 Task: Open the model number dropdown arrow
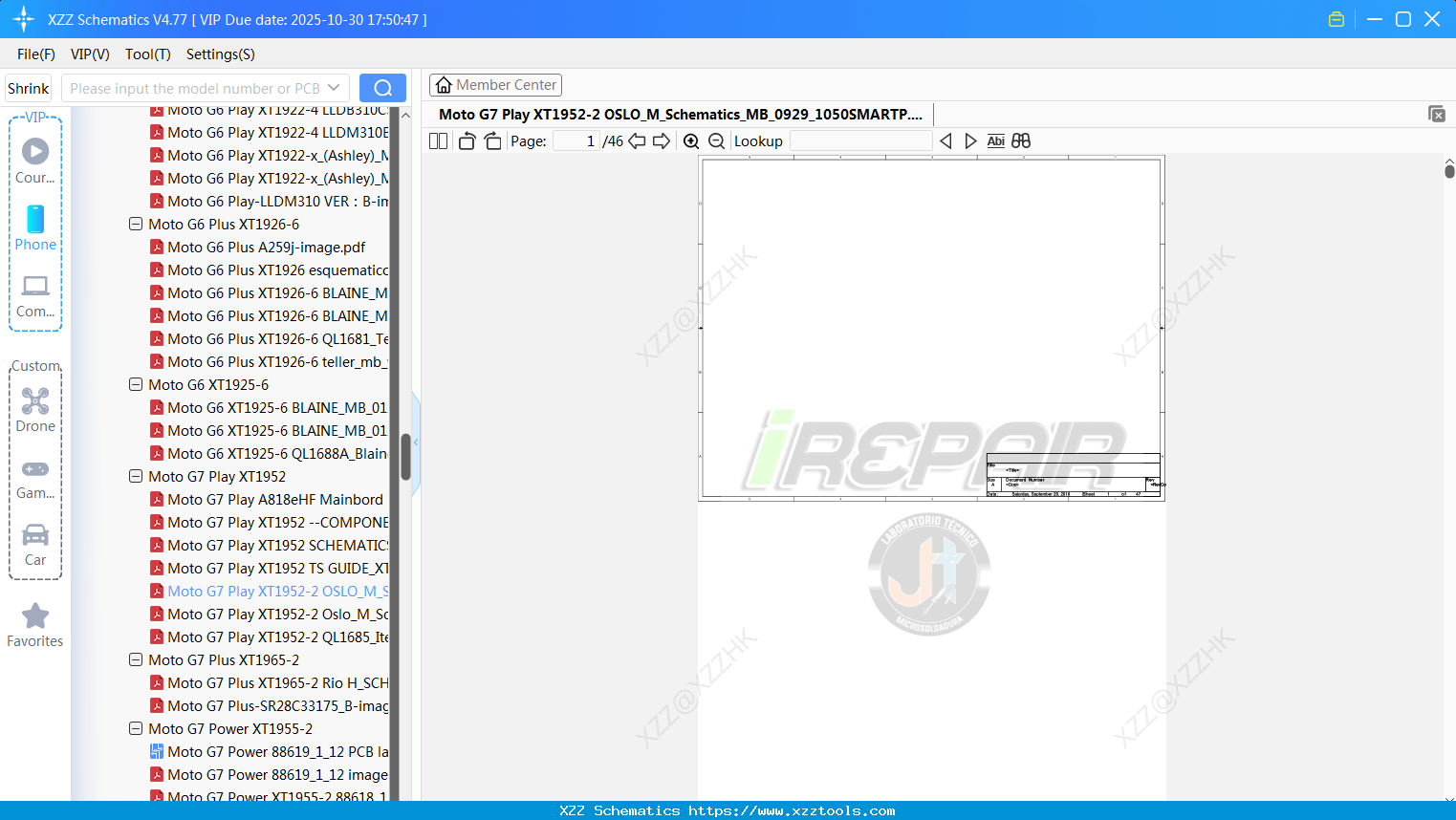[334, 88]
